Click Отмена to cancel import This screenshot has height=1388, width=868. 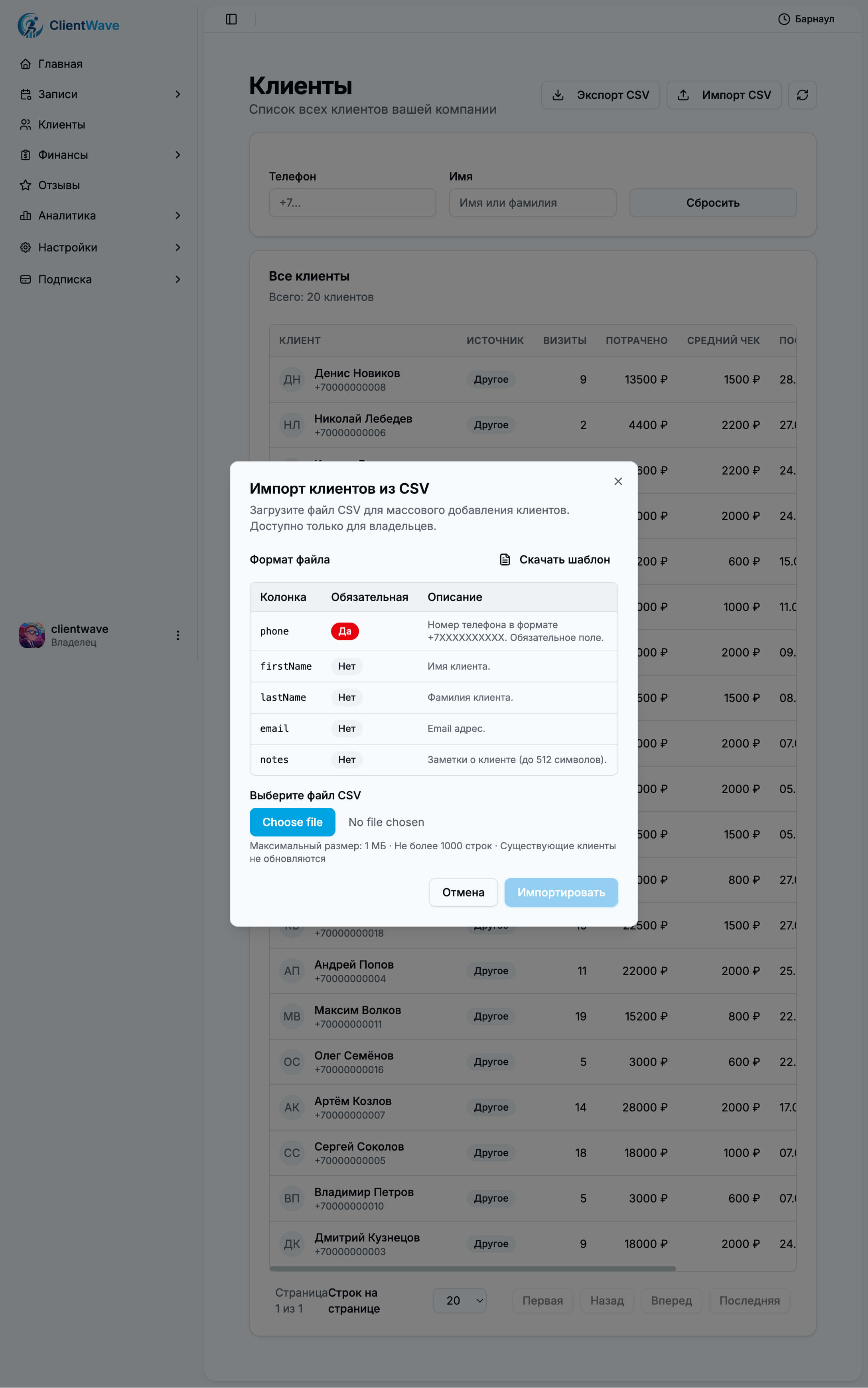click(x=463, y=892)
